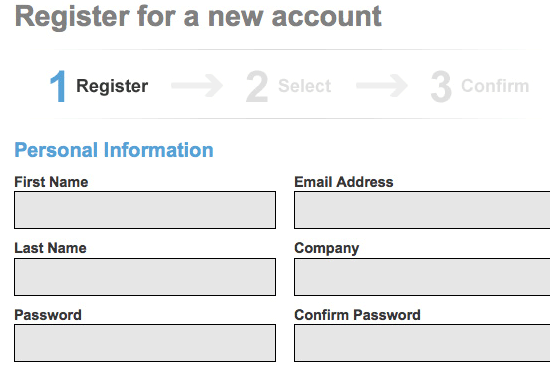Click the gray step number 3
Viewport: 550px width, 375px height.
tap(441, 86)
